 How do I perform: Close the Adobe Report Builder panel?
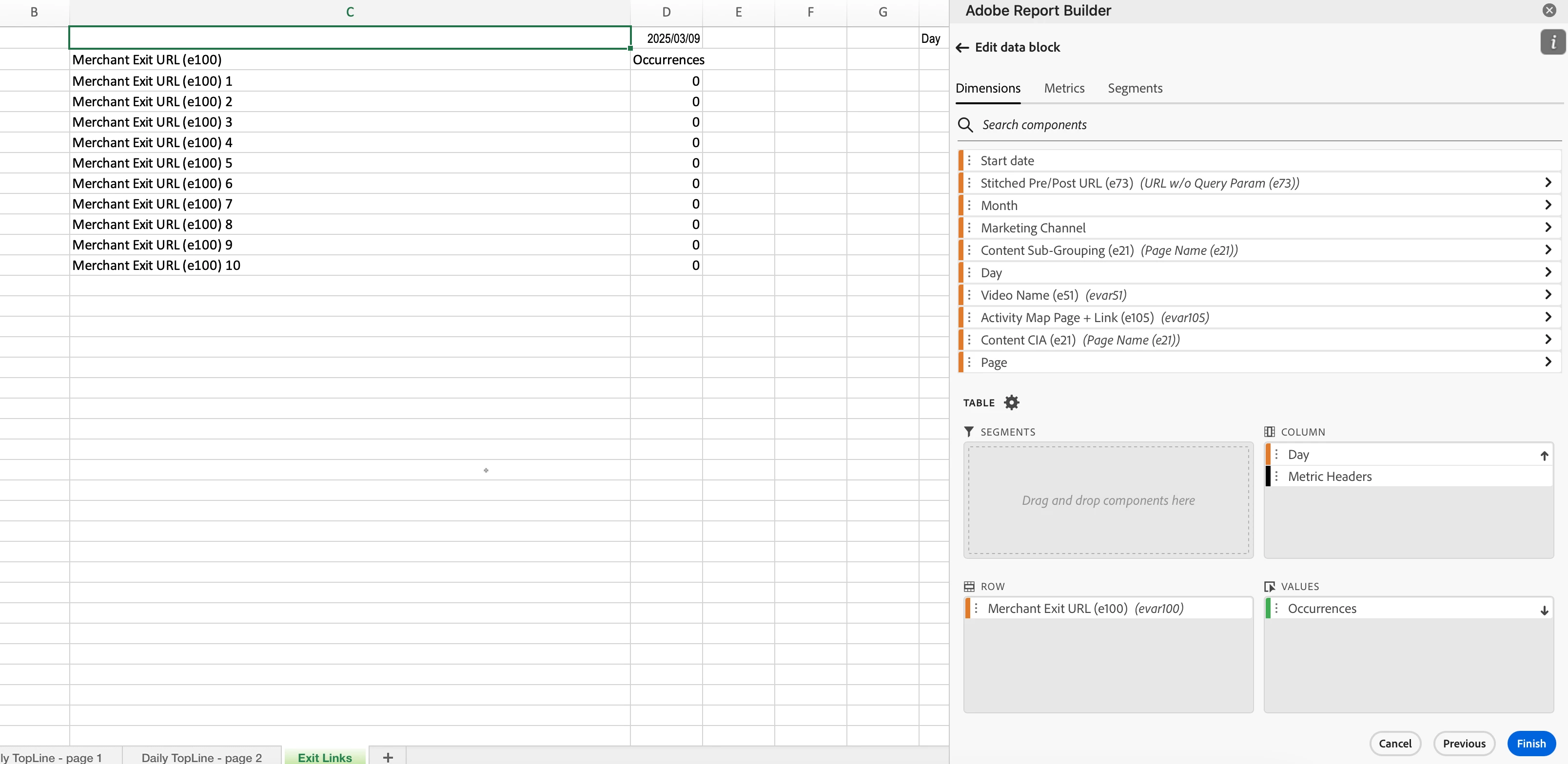tap(1549, 10)
